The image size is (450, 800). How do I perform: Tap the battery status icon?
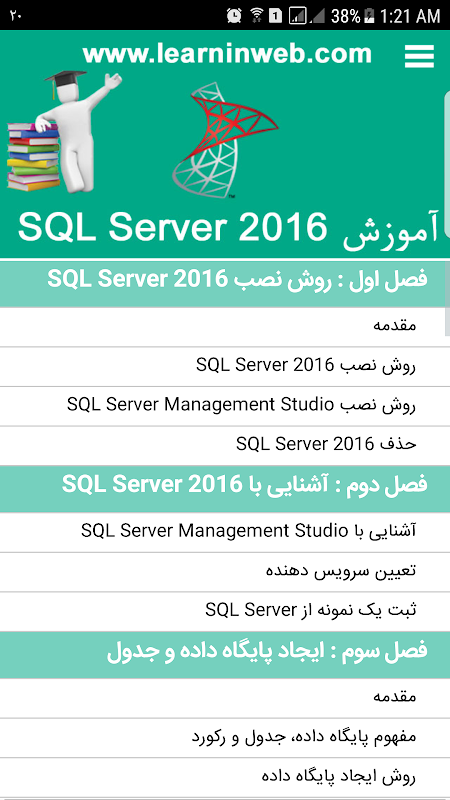coord(369,16)
